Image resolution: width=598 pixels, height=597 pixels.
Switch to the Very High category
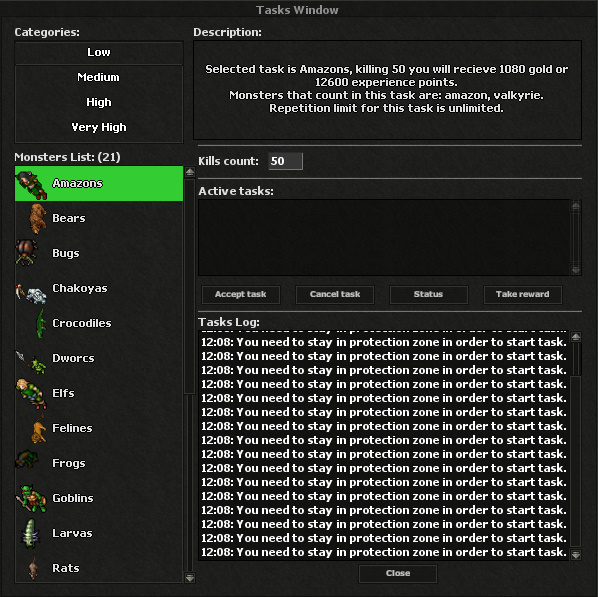point(99,127)
